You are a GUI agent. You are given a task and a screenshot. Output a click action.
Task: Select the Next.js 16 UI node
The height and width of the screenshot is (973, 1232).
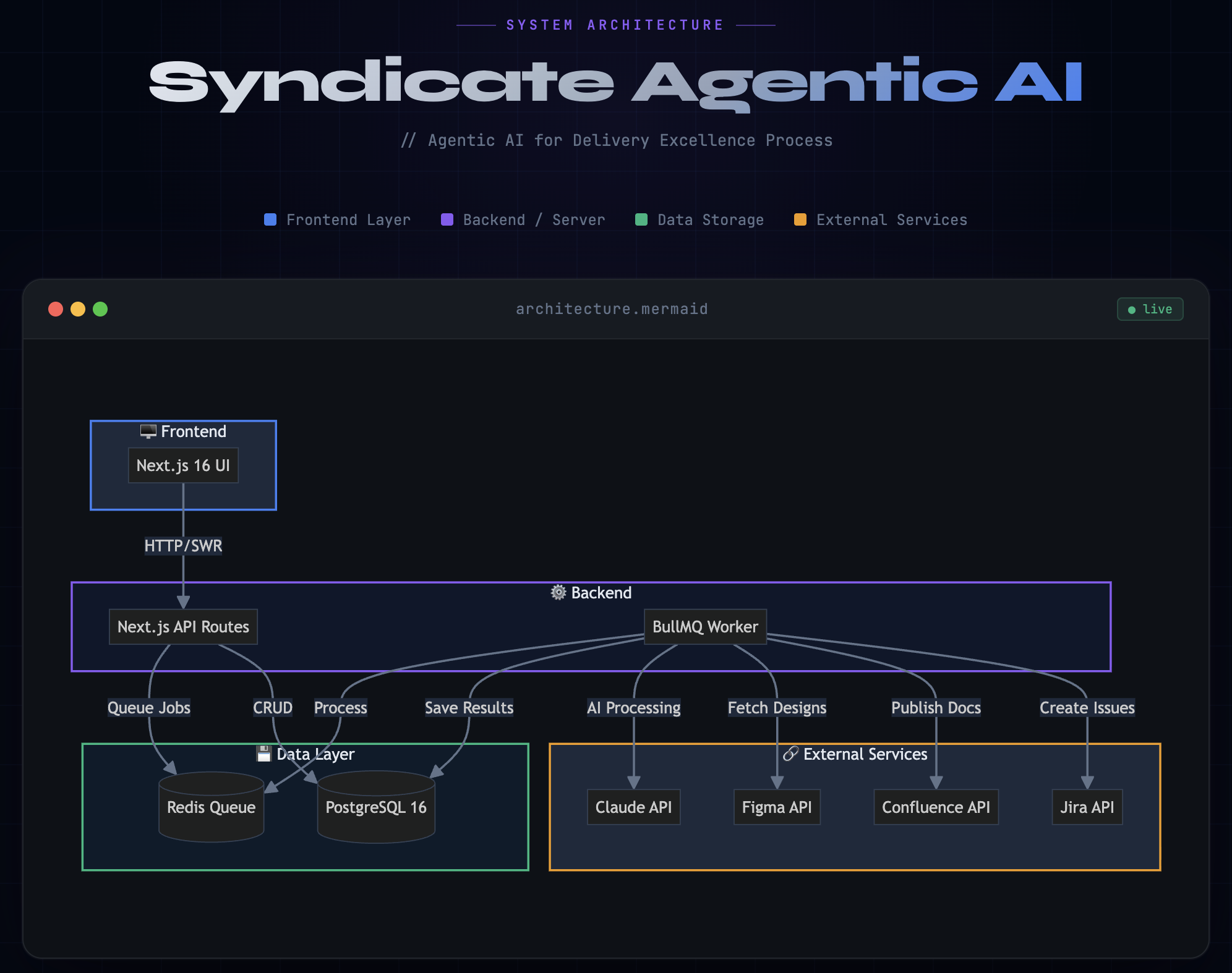coord(183,465)
